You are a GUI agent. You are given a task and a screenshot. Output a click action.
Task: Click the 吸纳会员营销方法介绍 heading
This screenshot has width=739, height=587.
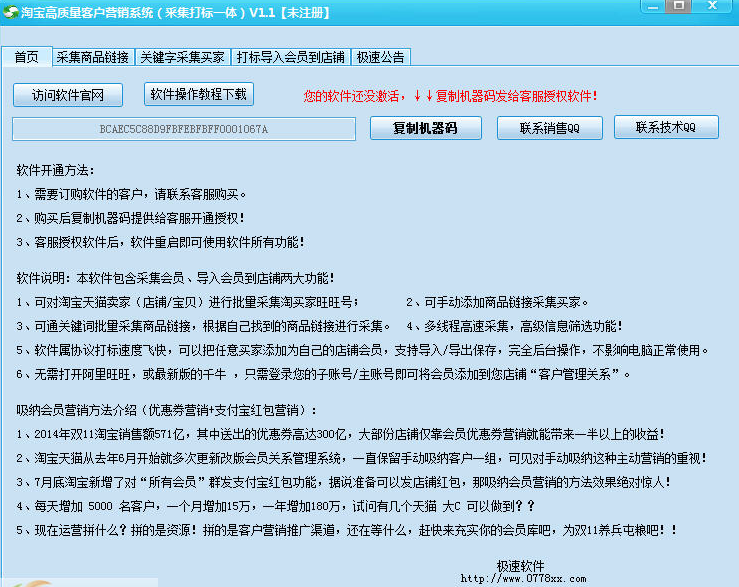[167, 410]
